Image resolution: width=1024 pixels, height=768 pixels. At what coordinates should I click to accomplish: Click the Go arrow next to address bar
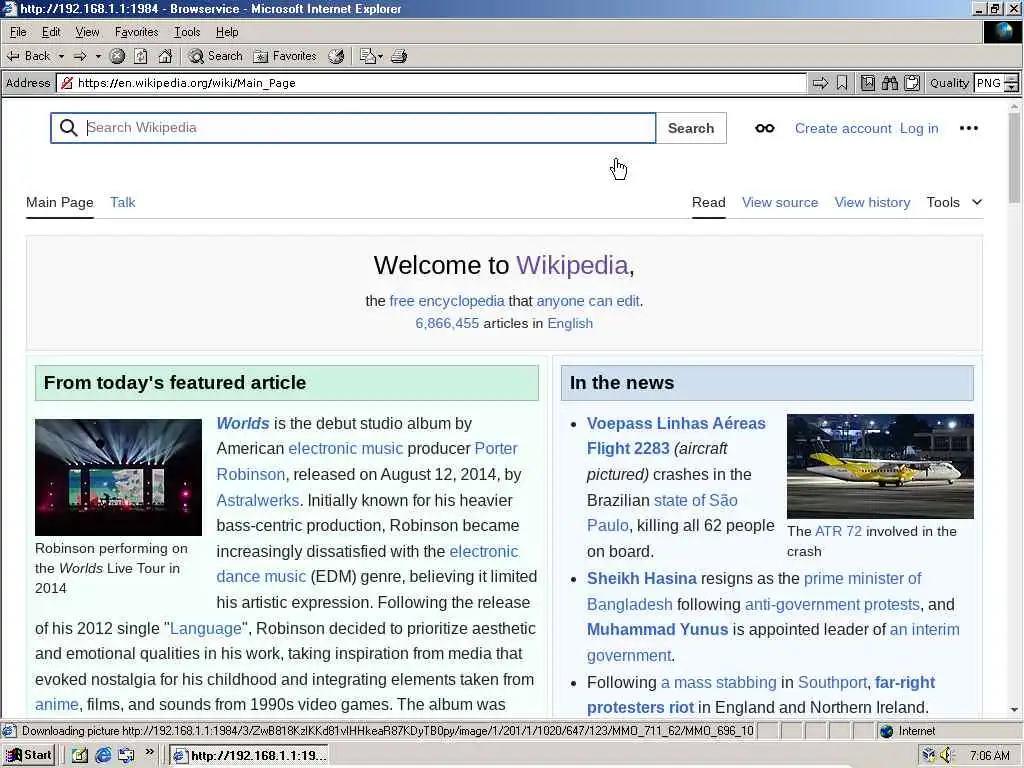point(820,83)
